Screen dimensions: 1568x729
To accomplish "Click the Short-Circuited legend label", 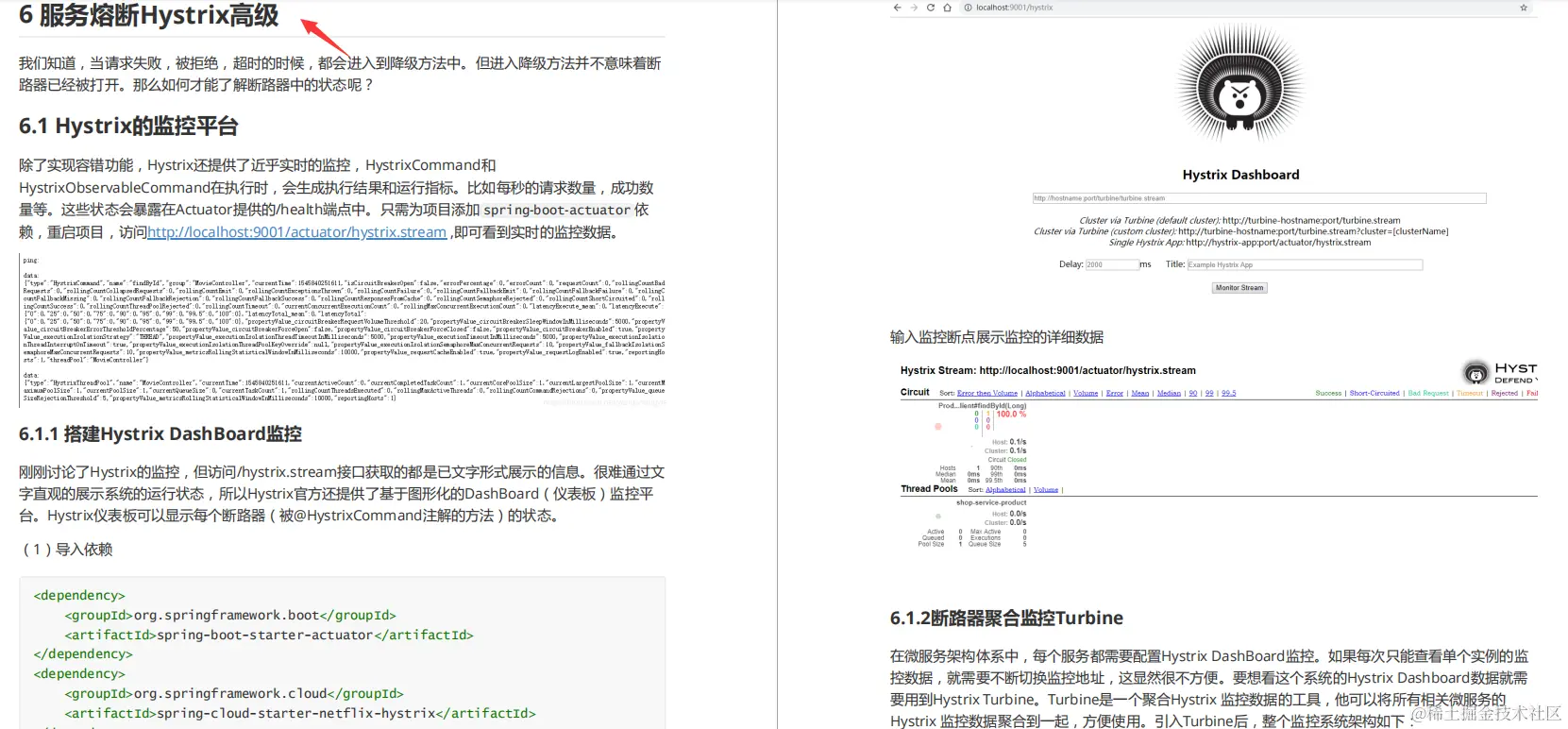I will [x=1374, y=393].
